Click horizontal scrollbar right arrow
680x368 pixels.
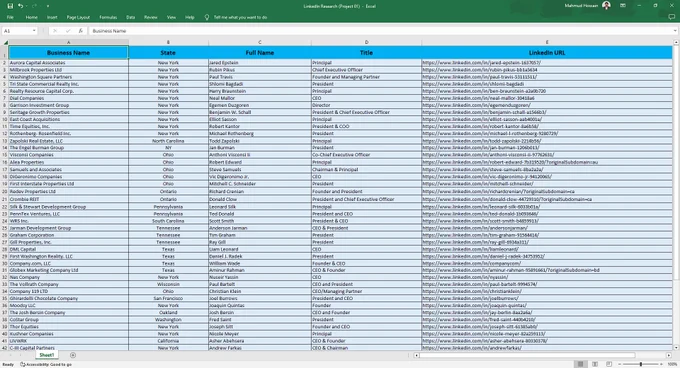[669, 355]
